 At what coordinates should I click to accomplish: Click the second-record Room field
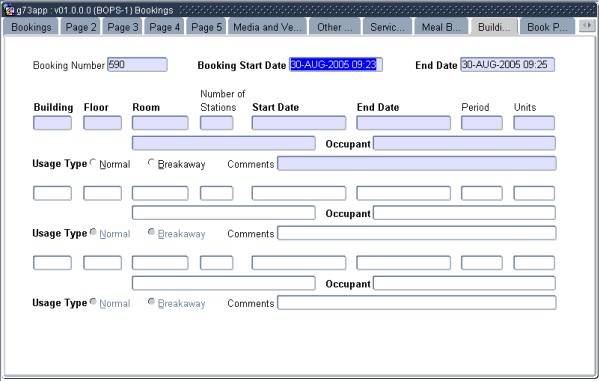click(x=160, y=193)
